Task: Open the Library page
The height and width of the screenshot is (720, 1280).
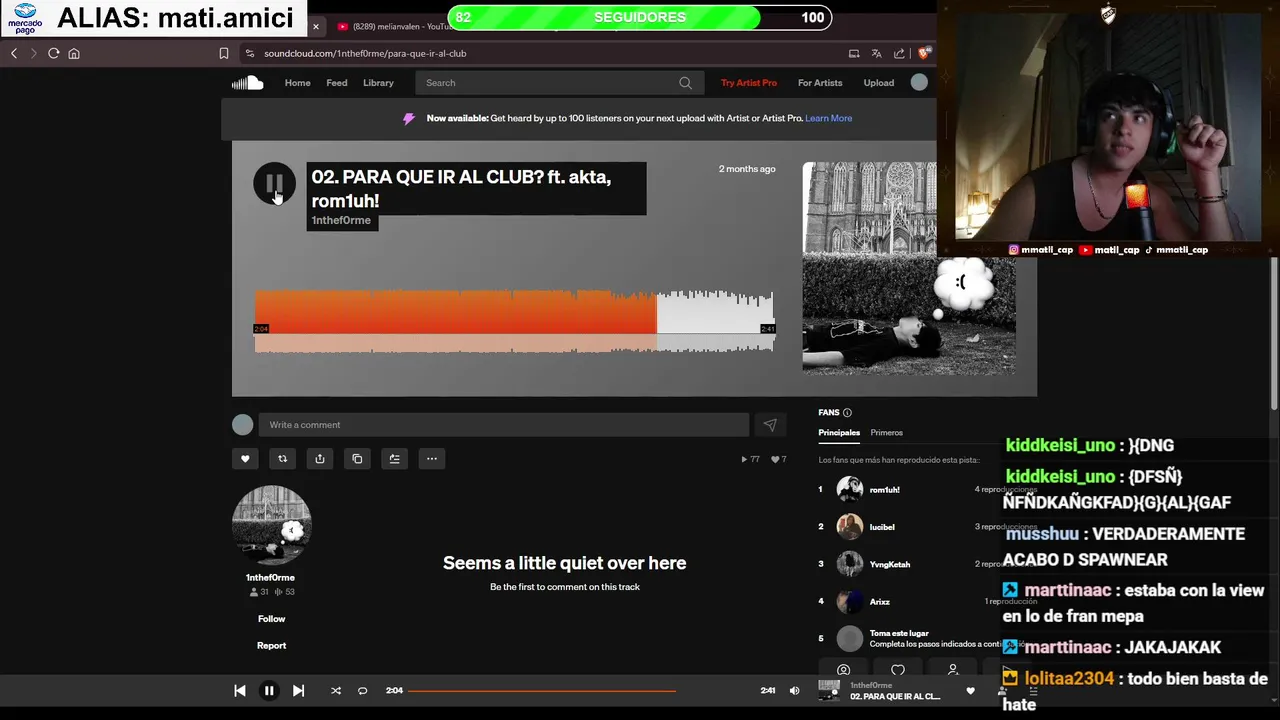Action: [378, 83]
